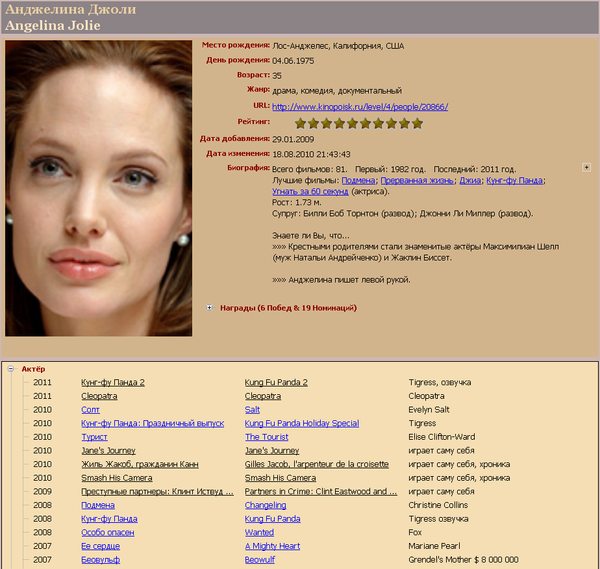Click the modified date 18.08.2010 21:43:43

311,154
